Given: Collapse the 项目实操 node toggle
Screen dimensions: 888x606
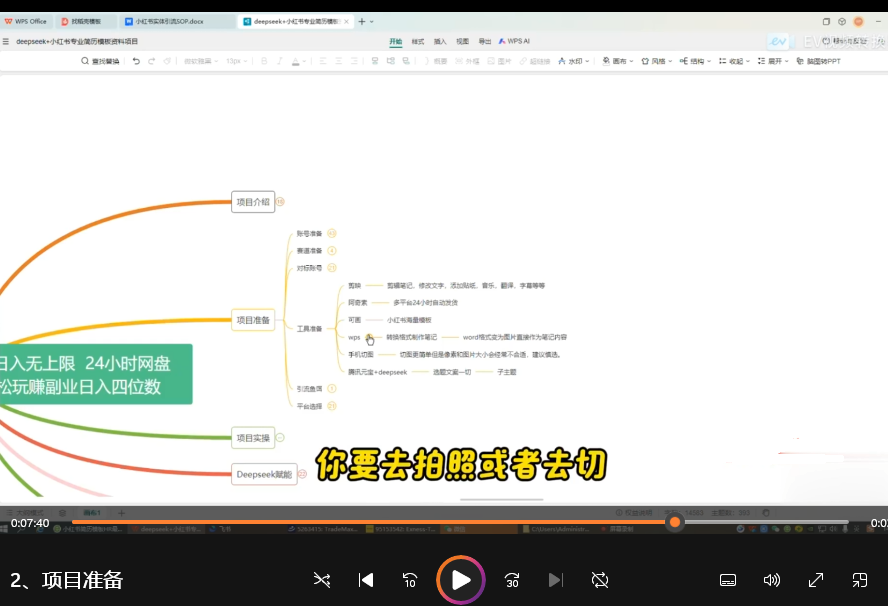Looking at the screenshot, I should coord(280,438).
